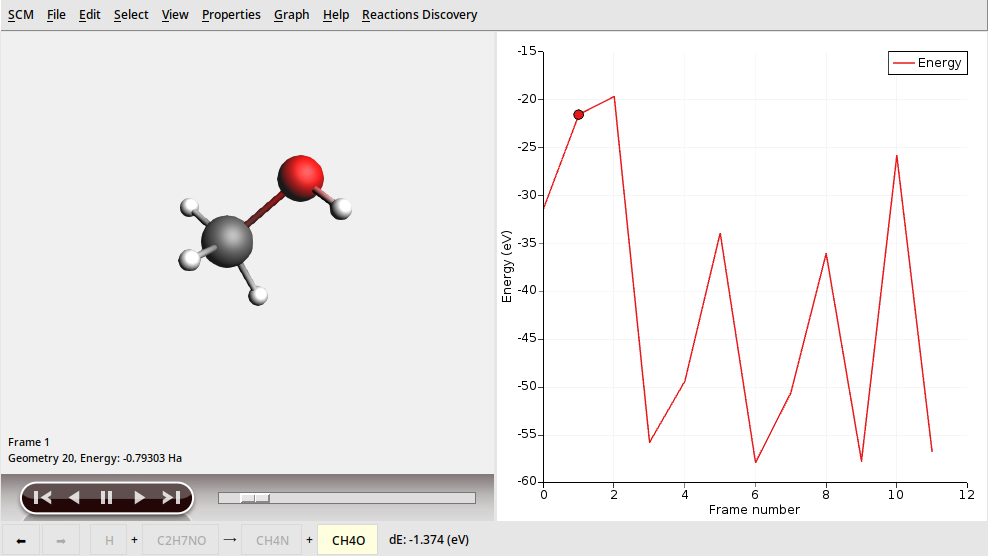This screenshot has width=988, height=556.
Task: Click the Energy legend entry
Action: tap(927, 63)
